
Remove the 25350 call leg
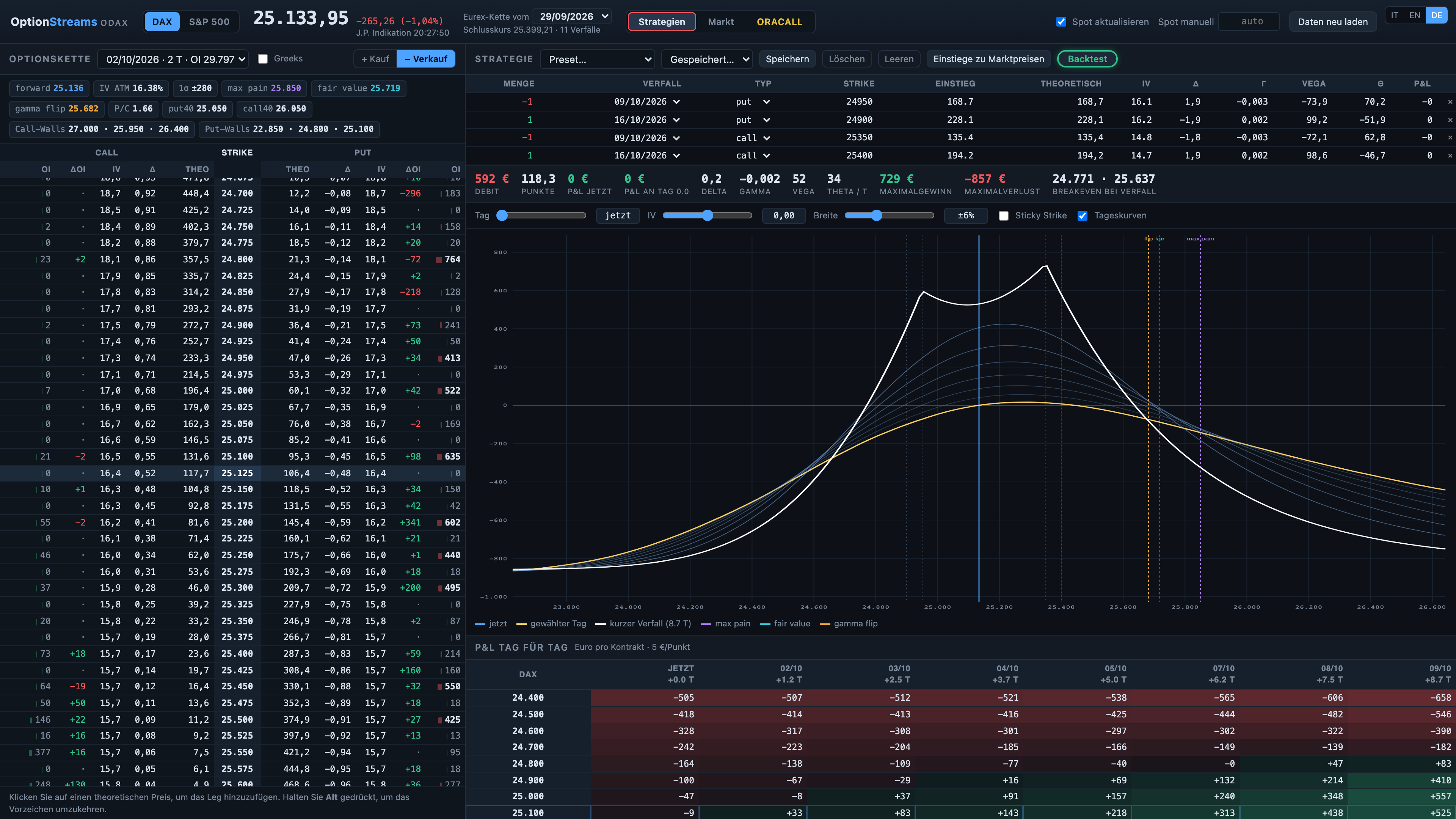[1450, 137]
